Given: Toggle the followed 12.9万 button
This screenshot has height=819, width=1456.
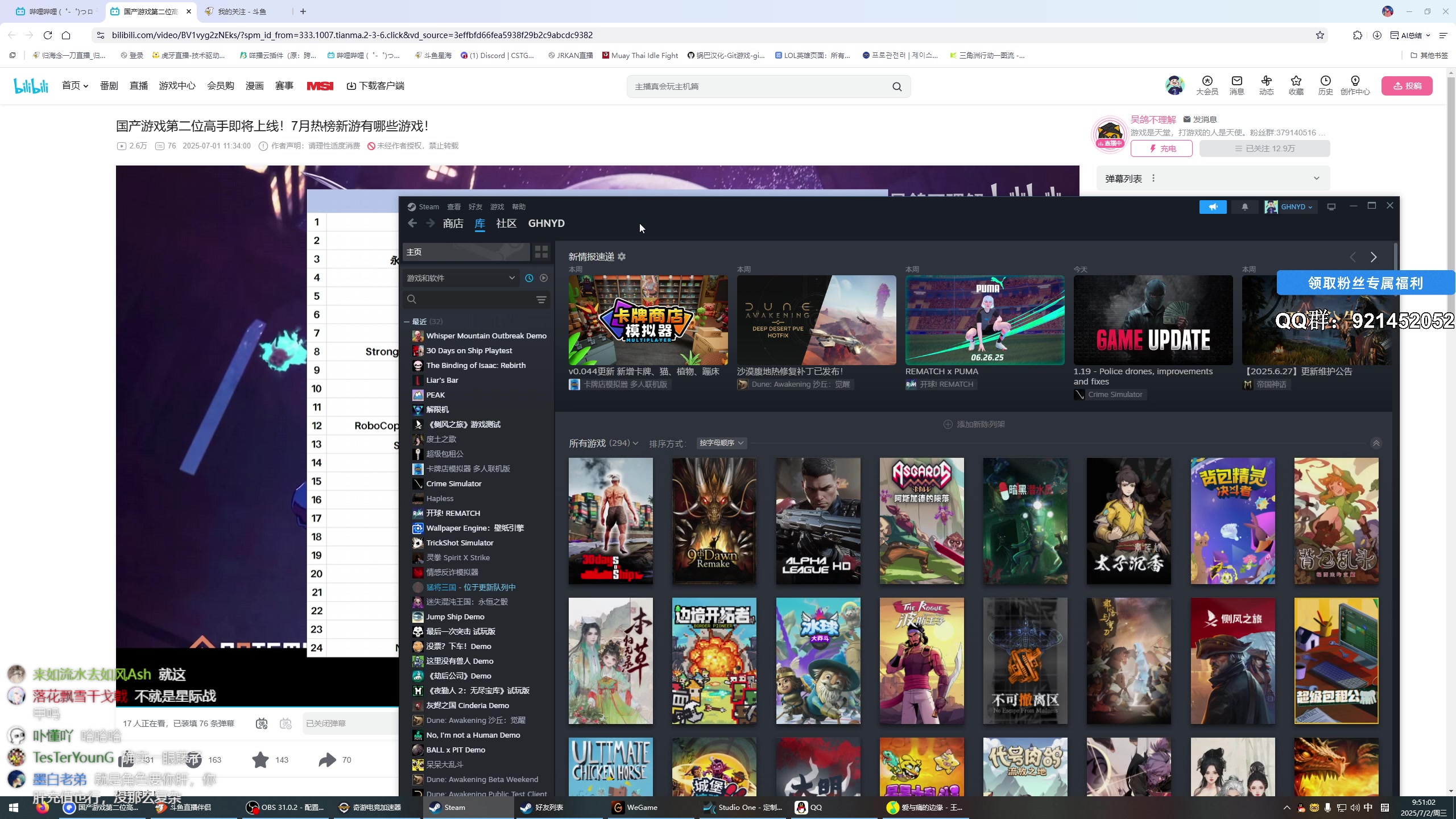Looking at the screenshot, I should point(1264,148).
